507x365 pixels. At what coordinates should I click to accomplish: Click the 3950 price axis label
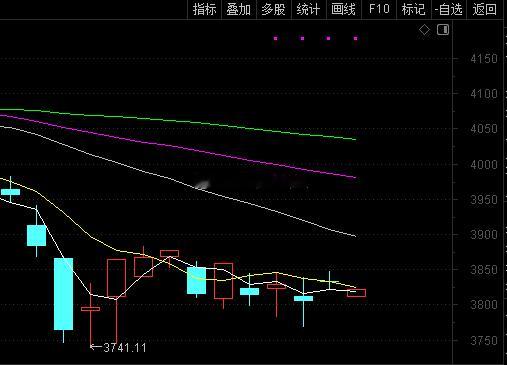pos(484,200)
